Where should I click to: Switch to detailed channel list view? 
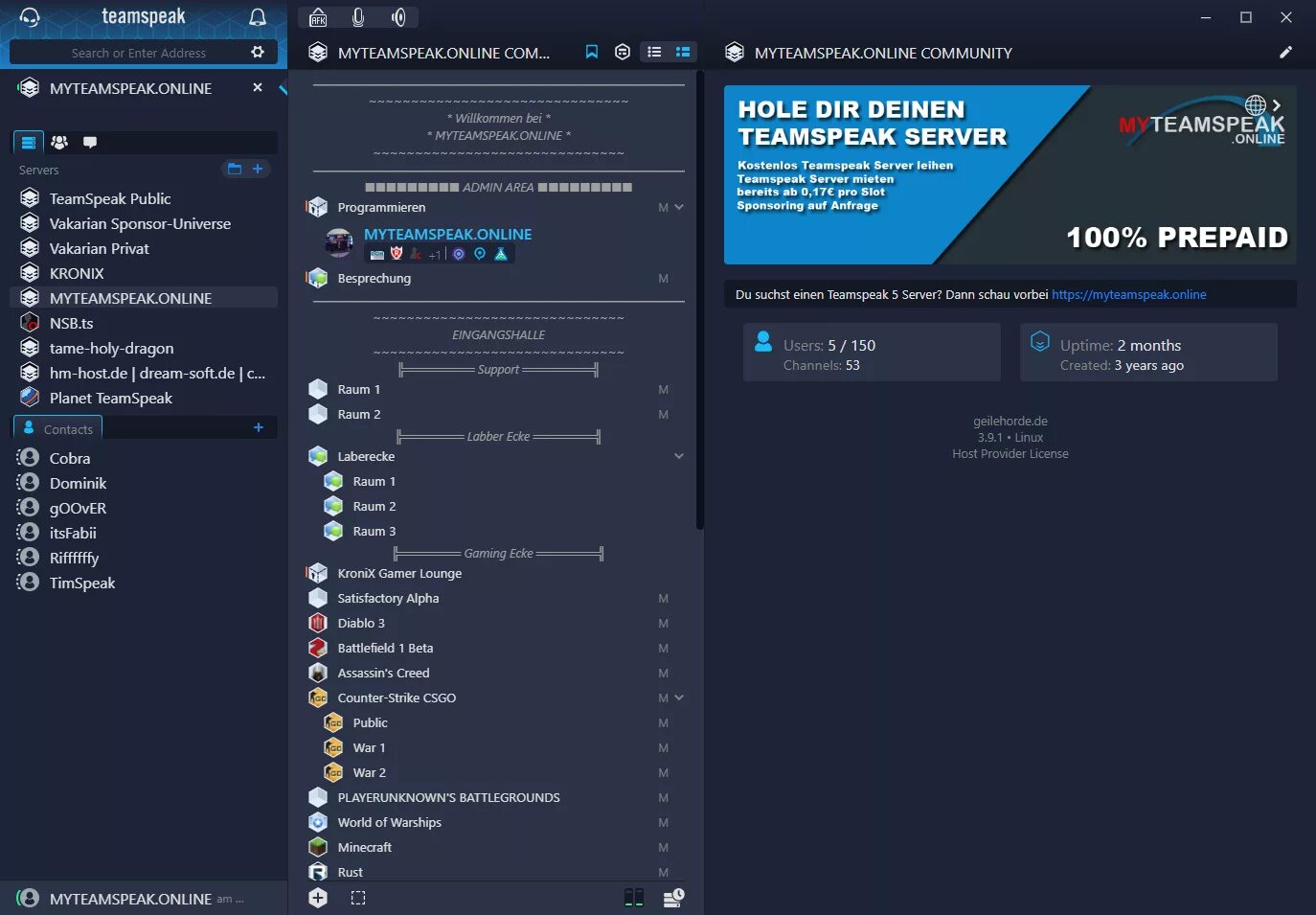click(x=683, y=52)
